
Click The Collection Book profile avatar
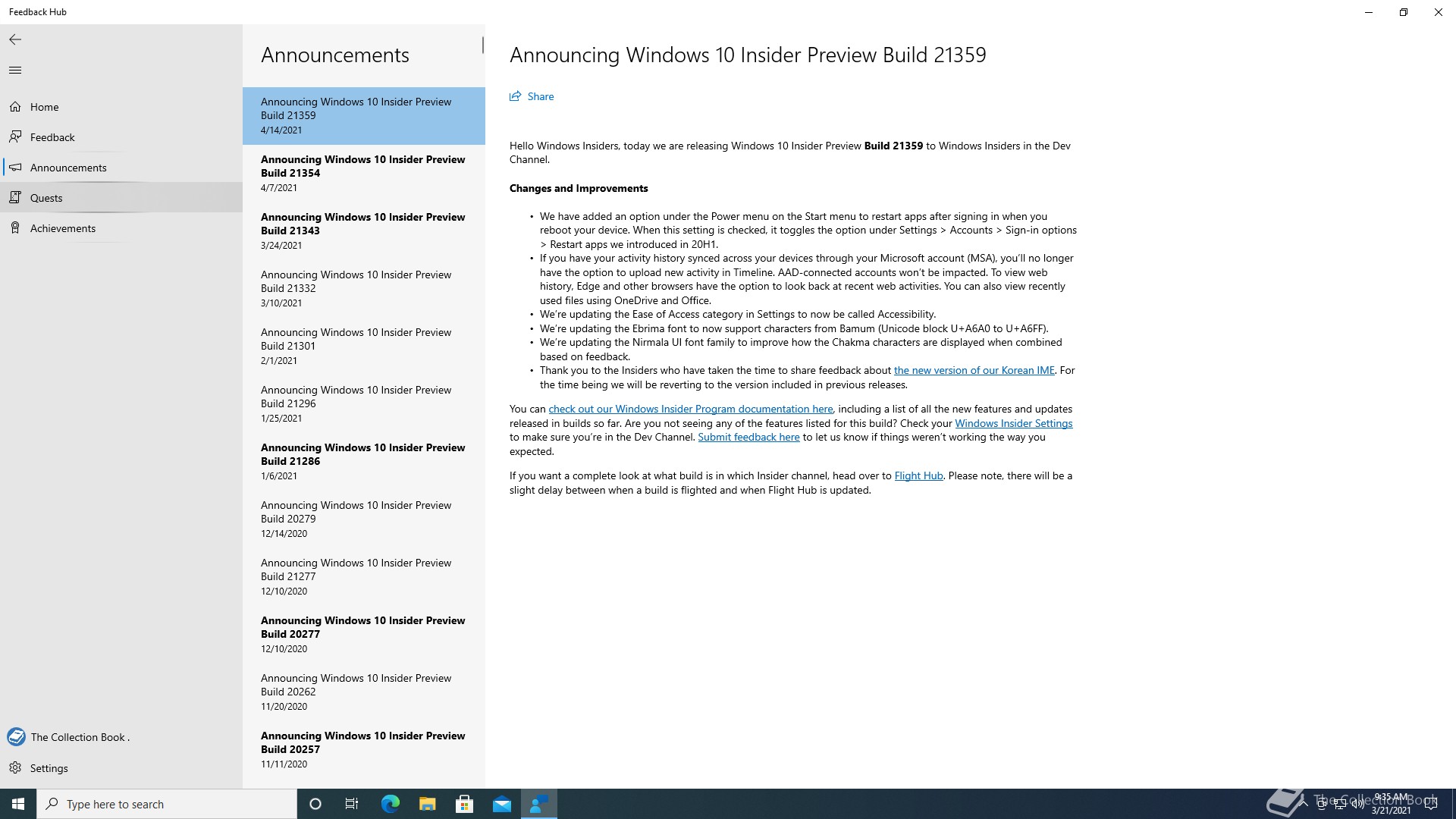coord(16,736)
